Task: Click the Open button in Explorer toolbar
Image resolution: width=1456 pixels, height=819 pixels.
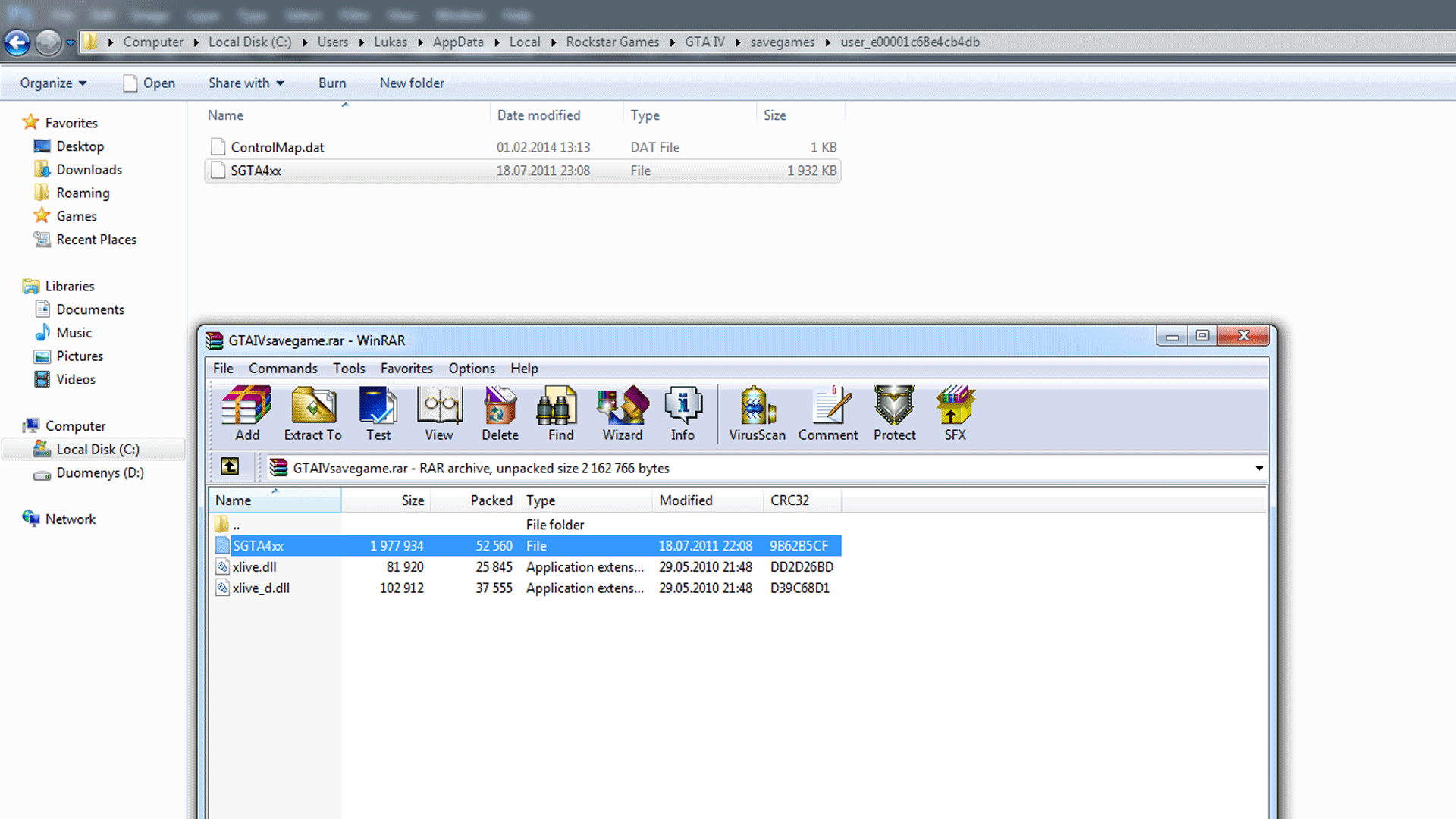Action: 149,83
